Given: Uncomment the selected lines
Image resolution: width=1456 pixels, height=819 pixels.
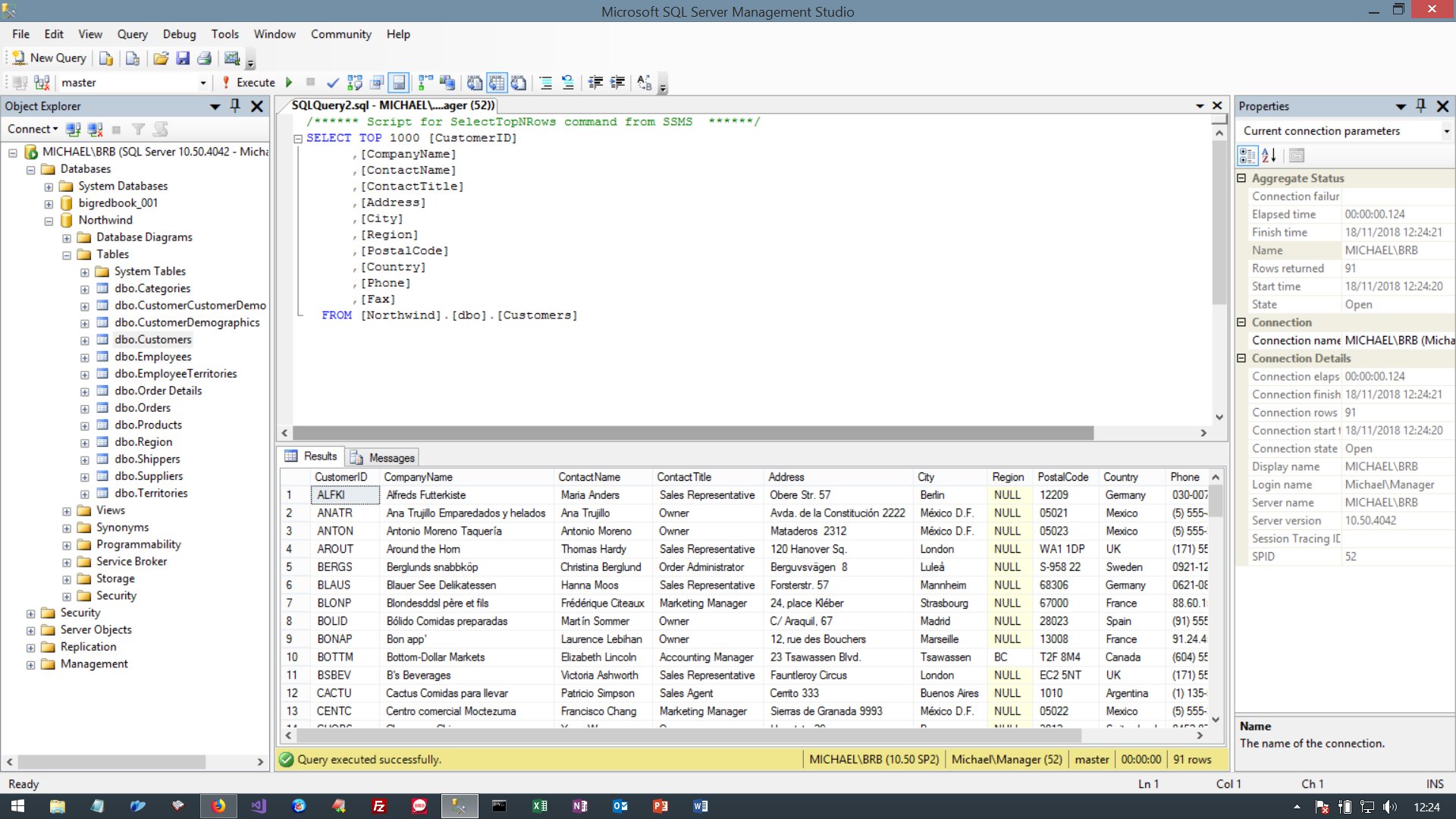Looking at the screenshot, I should click(567, 83).
